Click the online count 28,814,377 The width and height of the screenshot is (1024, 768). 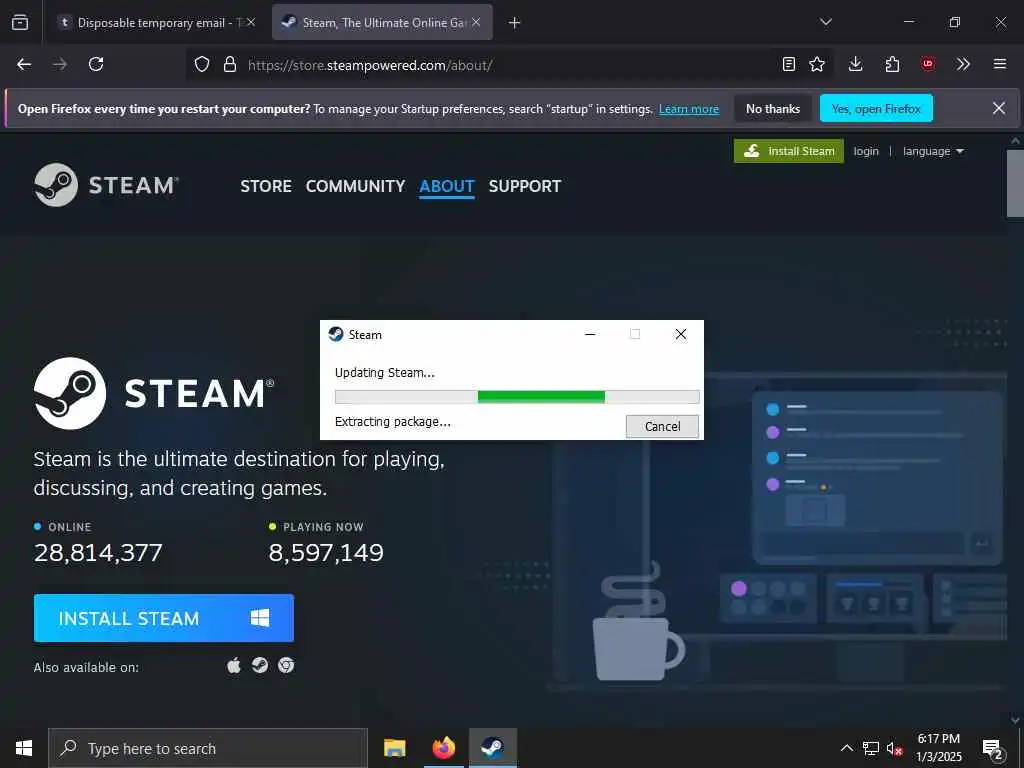point(98,552)
